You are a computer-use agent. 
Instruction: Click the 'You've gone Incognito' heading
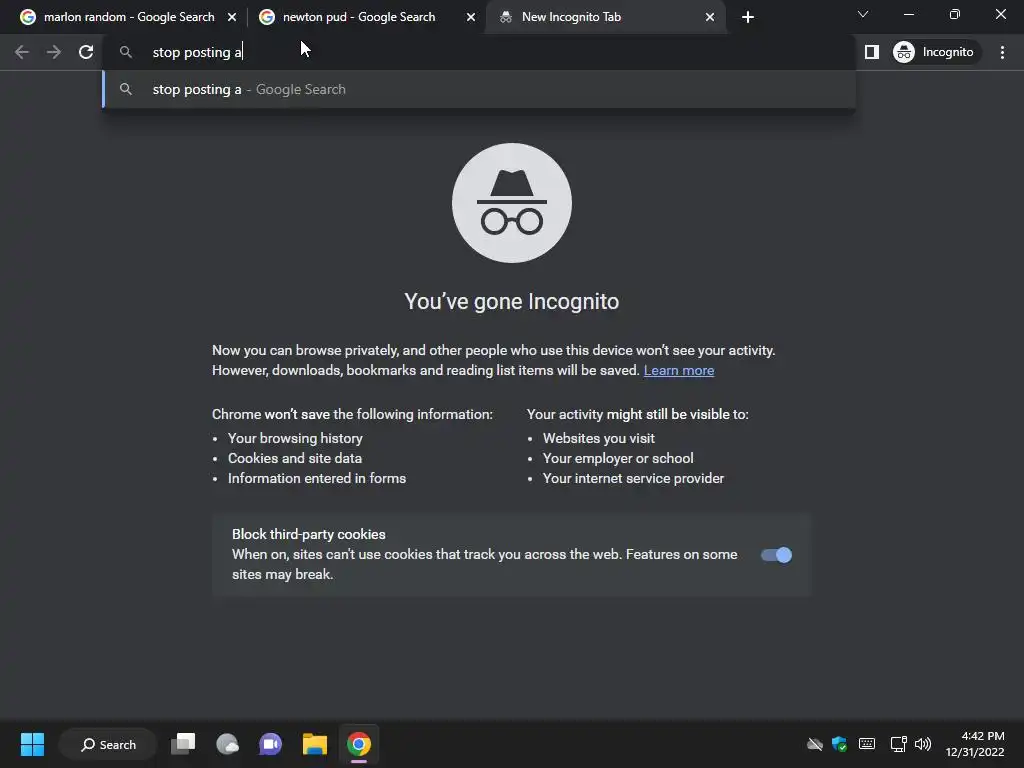(x=511, y=302)
